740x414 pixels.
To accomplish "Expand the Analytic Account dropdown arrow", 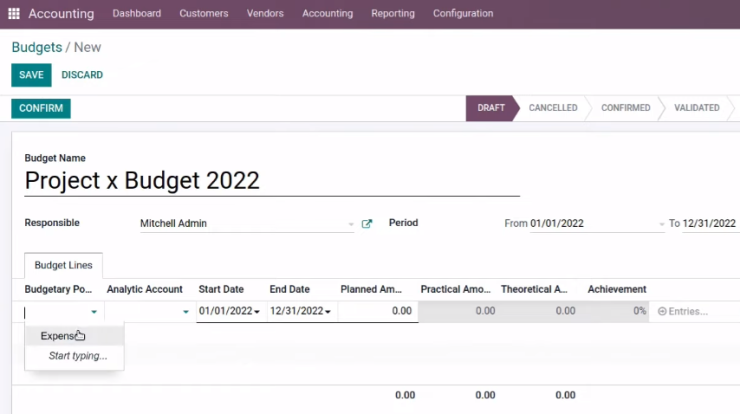I will (185, 312).
